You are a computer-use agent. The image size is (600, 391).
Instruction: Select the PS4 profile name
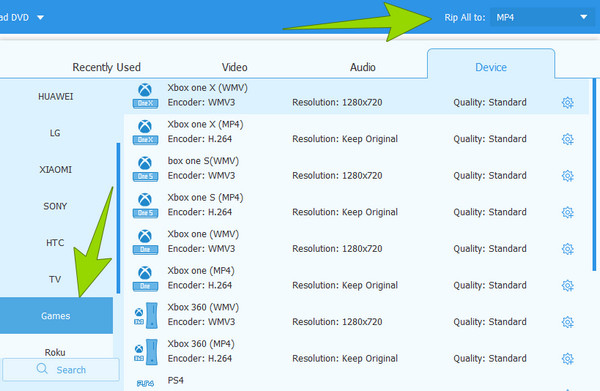176,380
